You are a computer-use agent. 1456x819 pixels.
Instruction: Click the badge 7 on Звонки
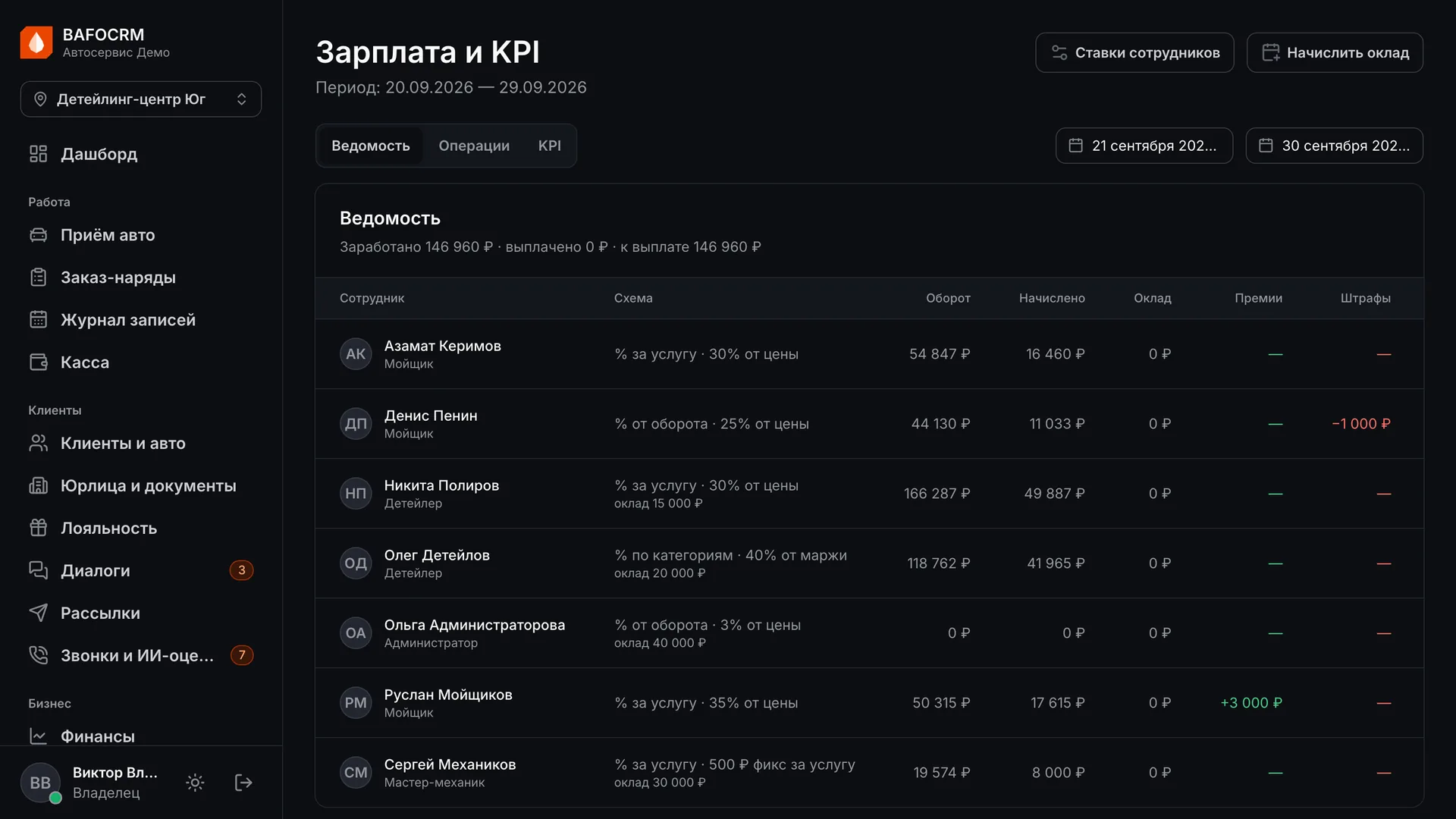pos(242,655)
